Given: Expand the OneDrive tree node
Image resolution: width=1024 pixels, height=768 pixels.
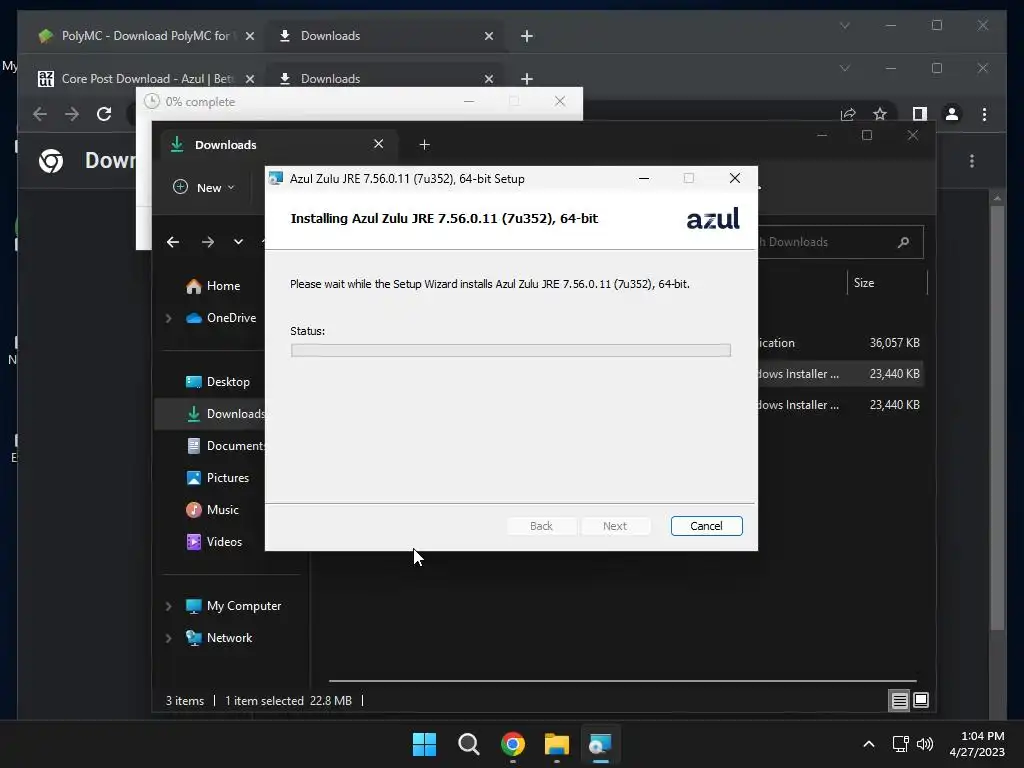Looking at the screenshot, I should pos(168,318).
